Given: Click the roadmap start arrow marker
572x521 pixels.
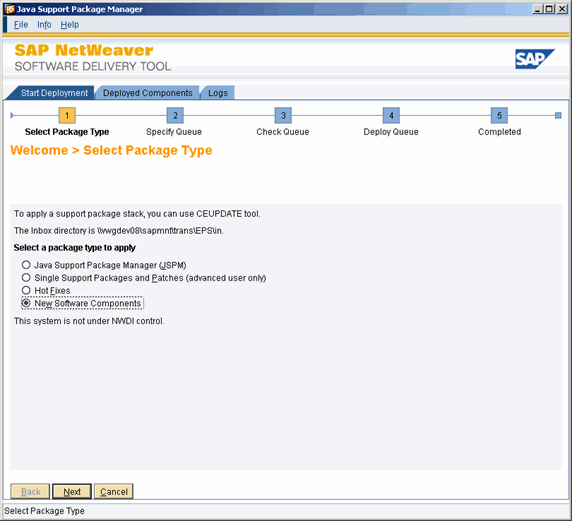Looking at the screenshot, I should click(x=12, y=116).
